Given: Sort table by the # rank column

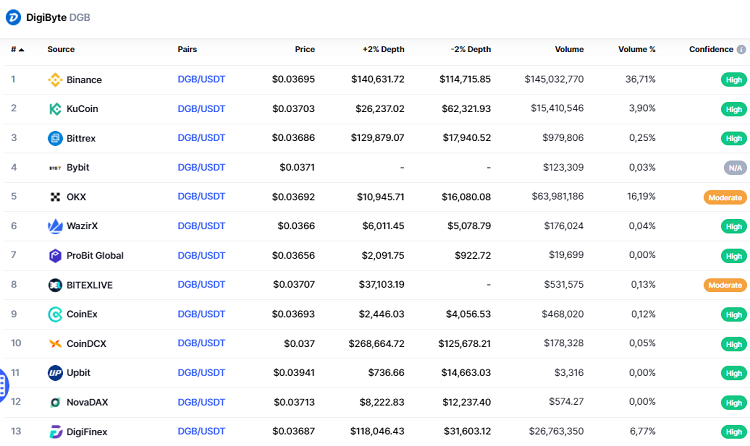Looking at the screenshot, I should point(17,49).
